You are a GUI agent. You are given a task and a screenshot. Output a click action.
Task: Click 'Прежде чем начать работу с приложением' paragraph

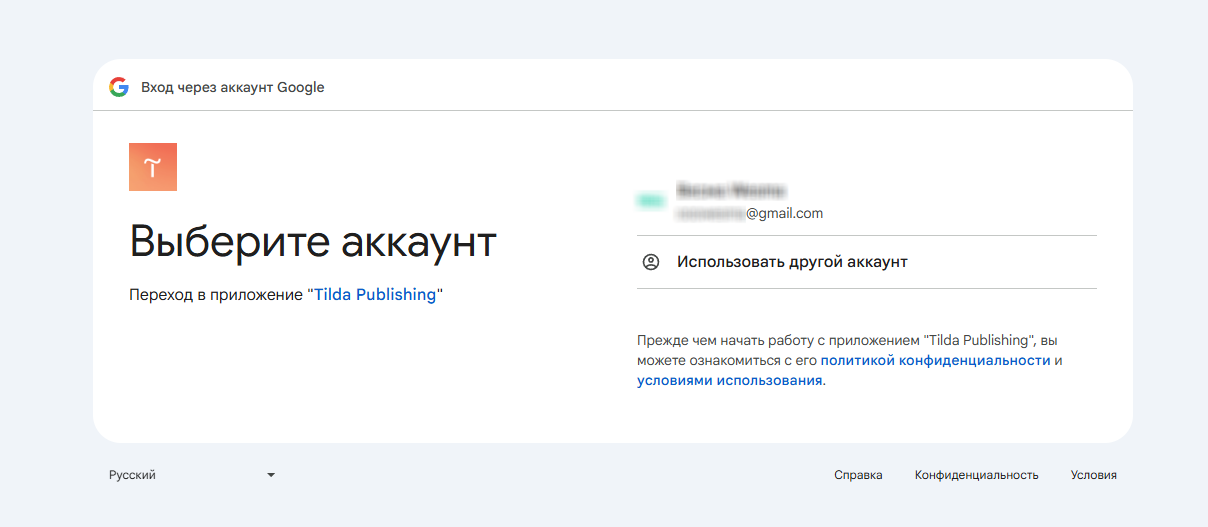(x=849, y=360)
